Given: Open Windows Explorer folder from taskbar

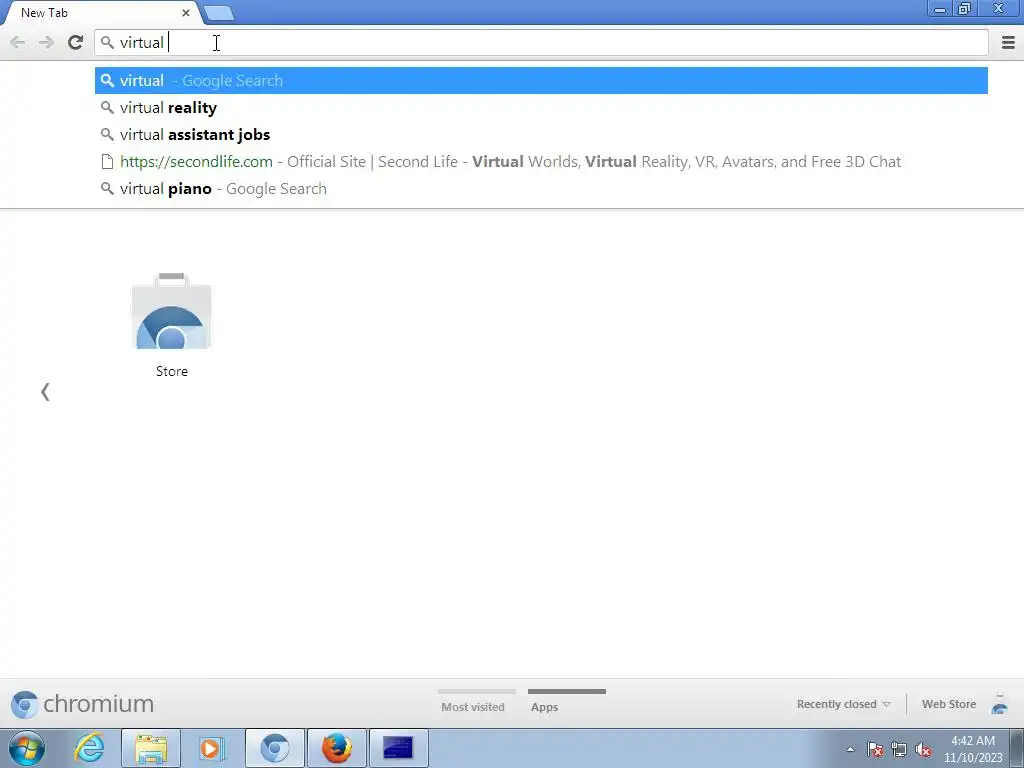Looking at the screenshot, I should click(x=151, y=748).
